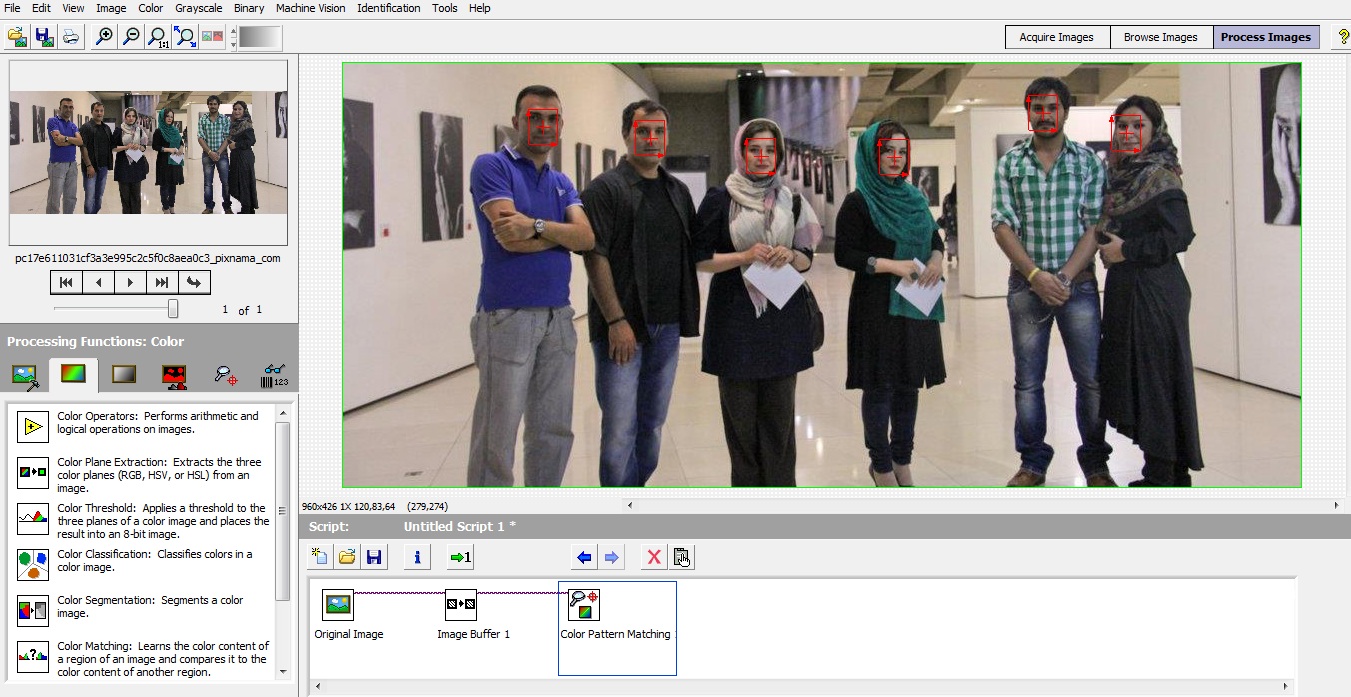Screen dimensions: 1351x697
Task: Open an existing script file
Action: 347,557
